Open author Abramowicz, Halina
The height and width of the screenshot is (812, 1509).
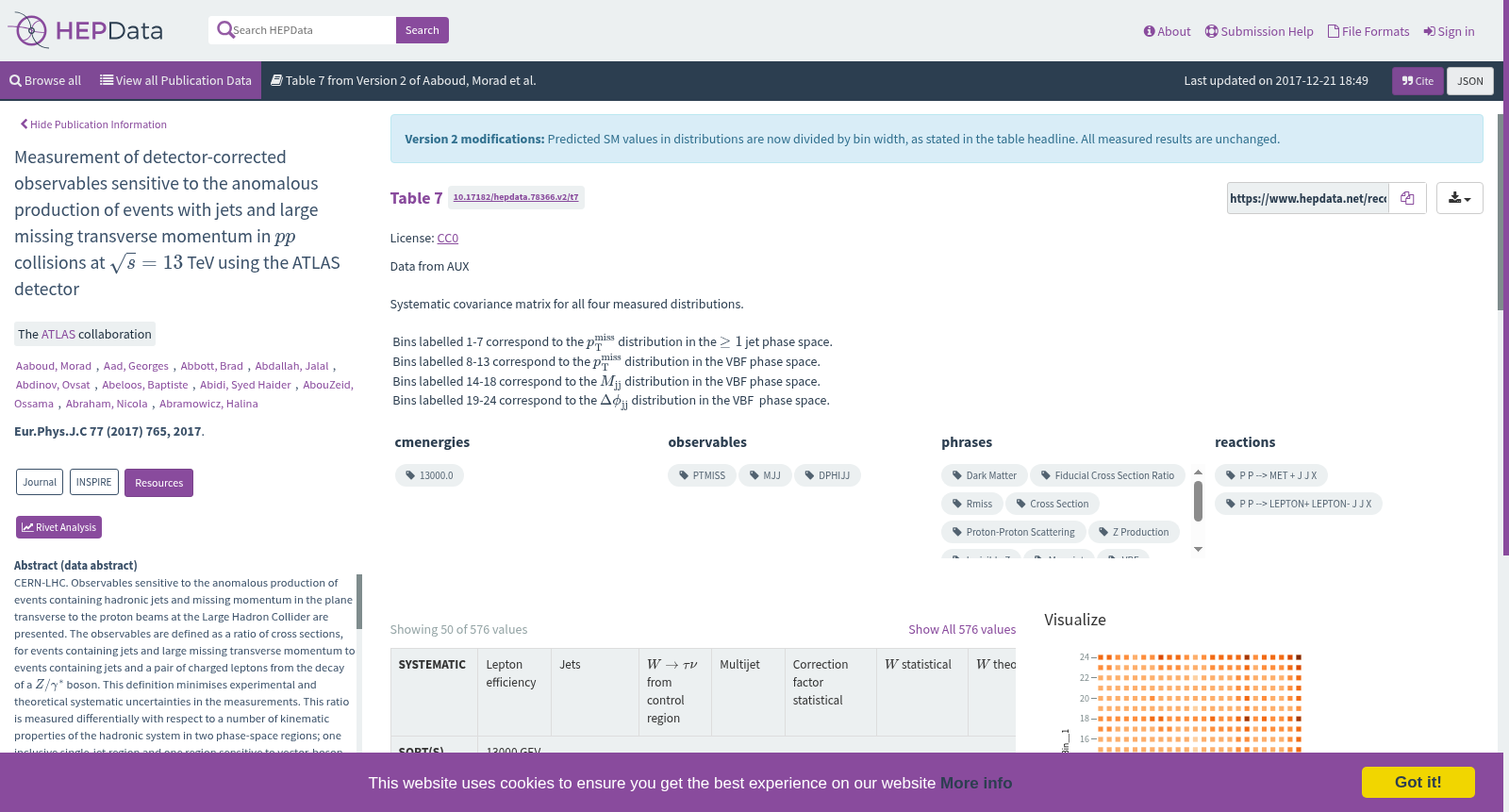[x=208, y=404]
